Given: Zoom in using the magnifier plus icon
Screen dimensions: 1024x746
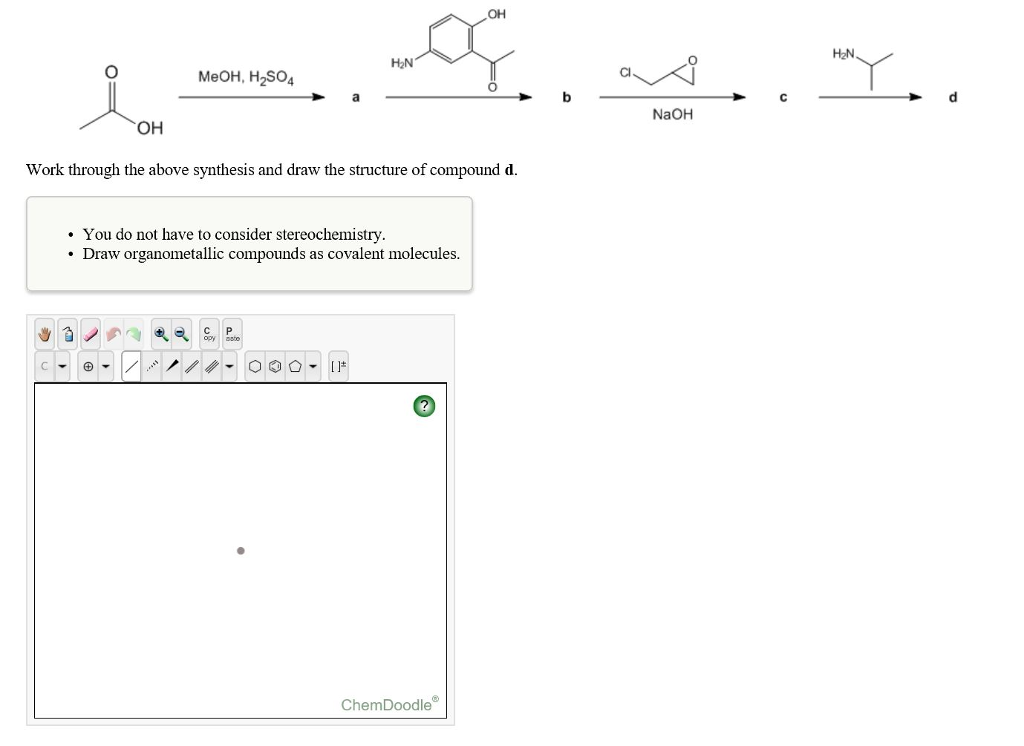Looking at the screenshot, I should (161, 333).
